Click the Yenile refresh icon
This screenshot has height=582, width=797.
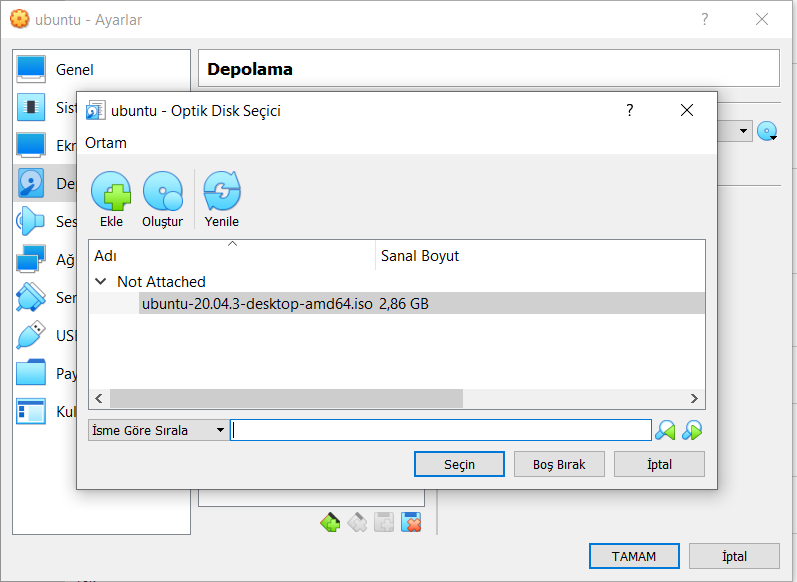[x=222, y=191]
